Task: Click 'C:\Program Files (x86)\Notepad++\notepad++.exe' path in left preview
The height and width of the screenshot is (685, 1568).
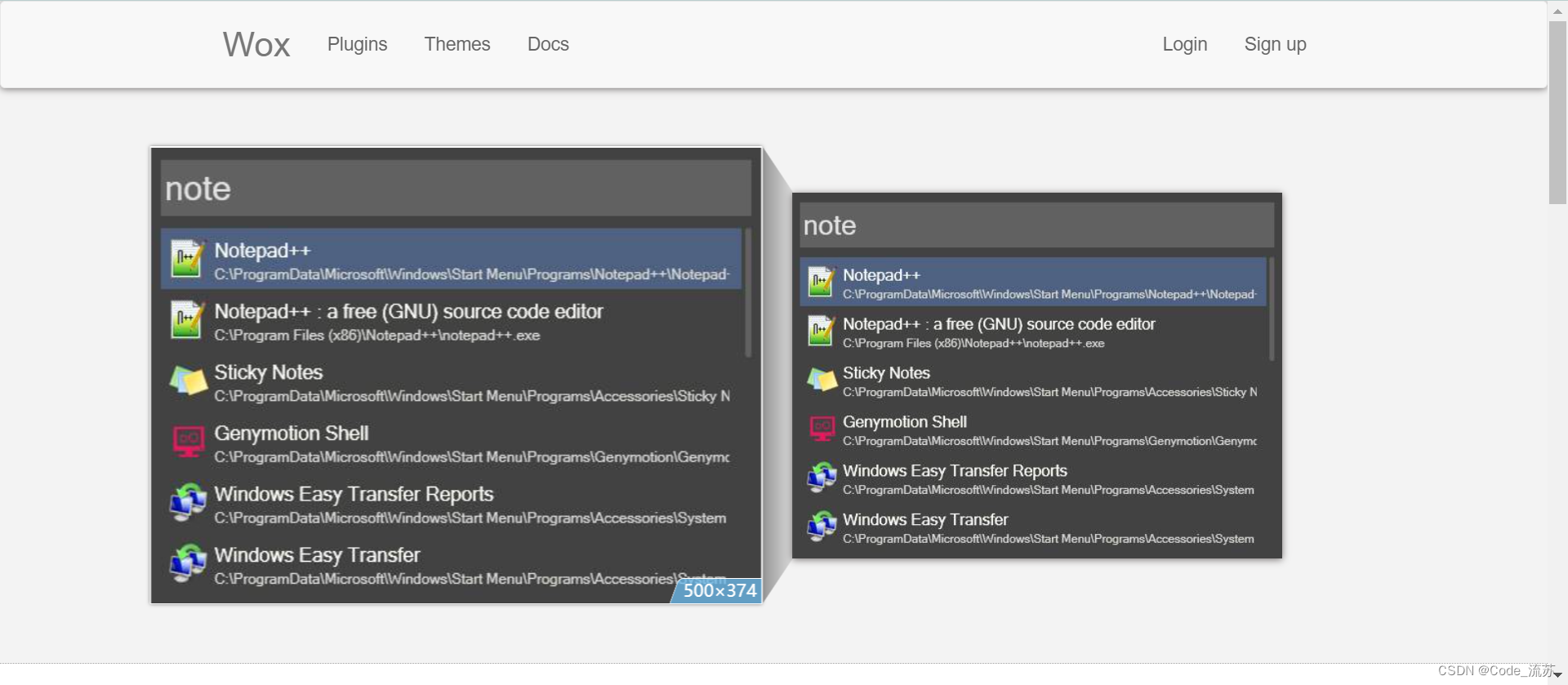Action: (376, 336)
